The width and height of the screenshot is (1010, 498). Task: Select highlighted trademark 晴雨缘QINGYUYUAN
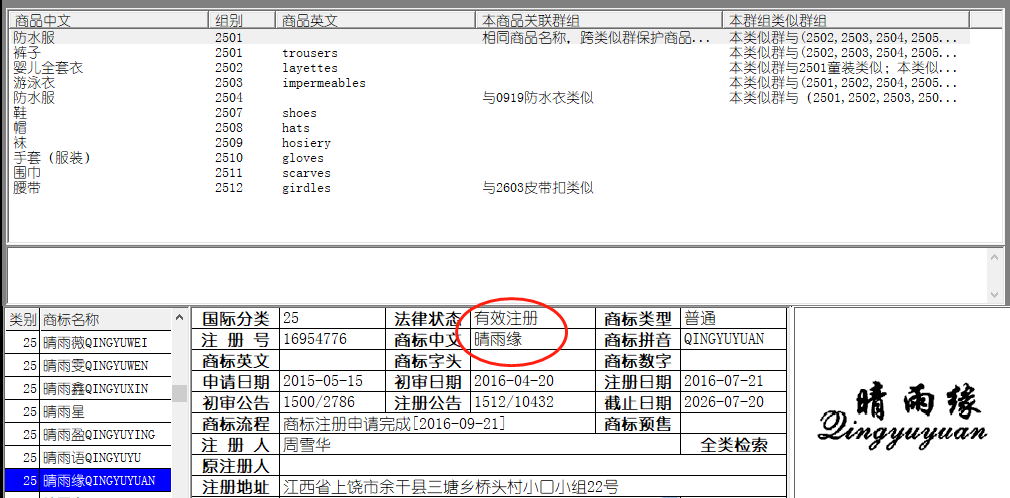point(88,481)
